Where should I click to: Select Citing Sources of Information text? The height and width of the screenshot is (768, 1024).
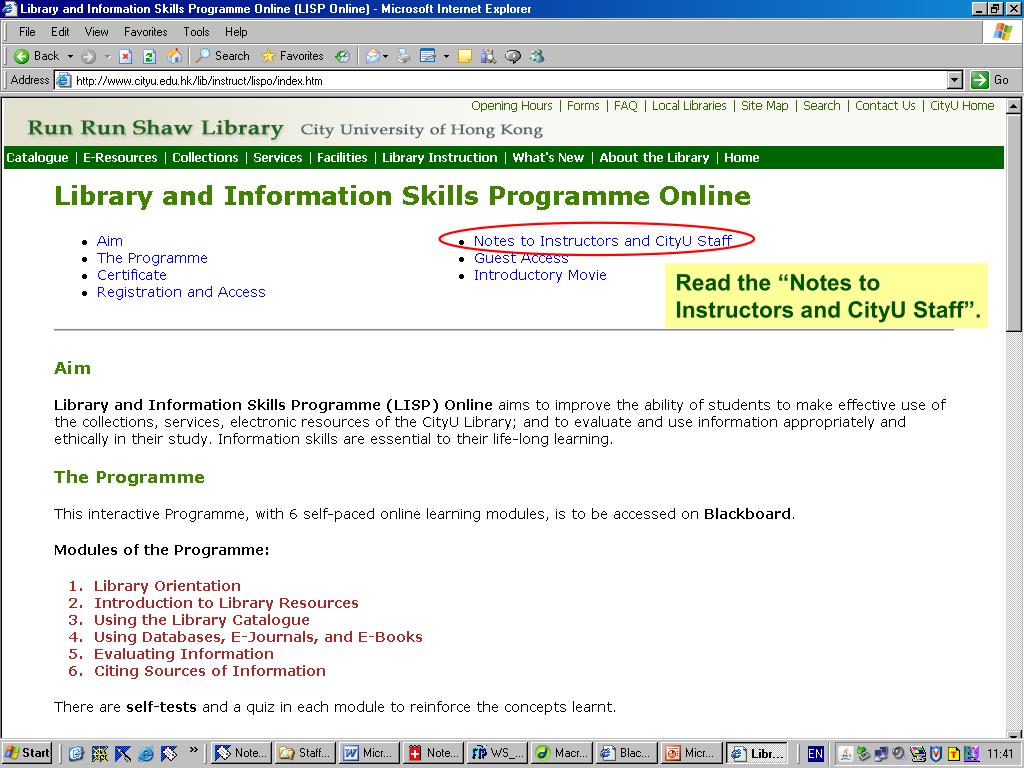pyautogui.click(x=210, y=671)
